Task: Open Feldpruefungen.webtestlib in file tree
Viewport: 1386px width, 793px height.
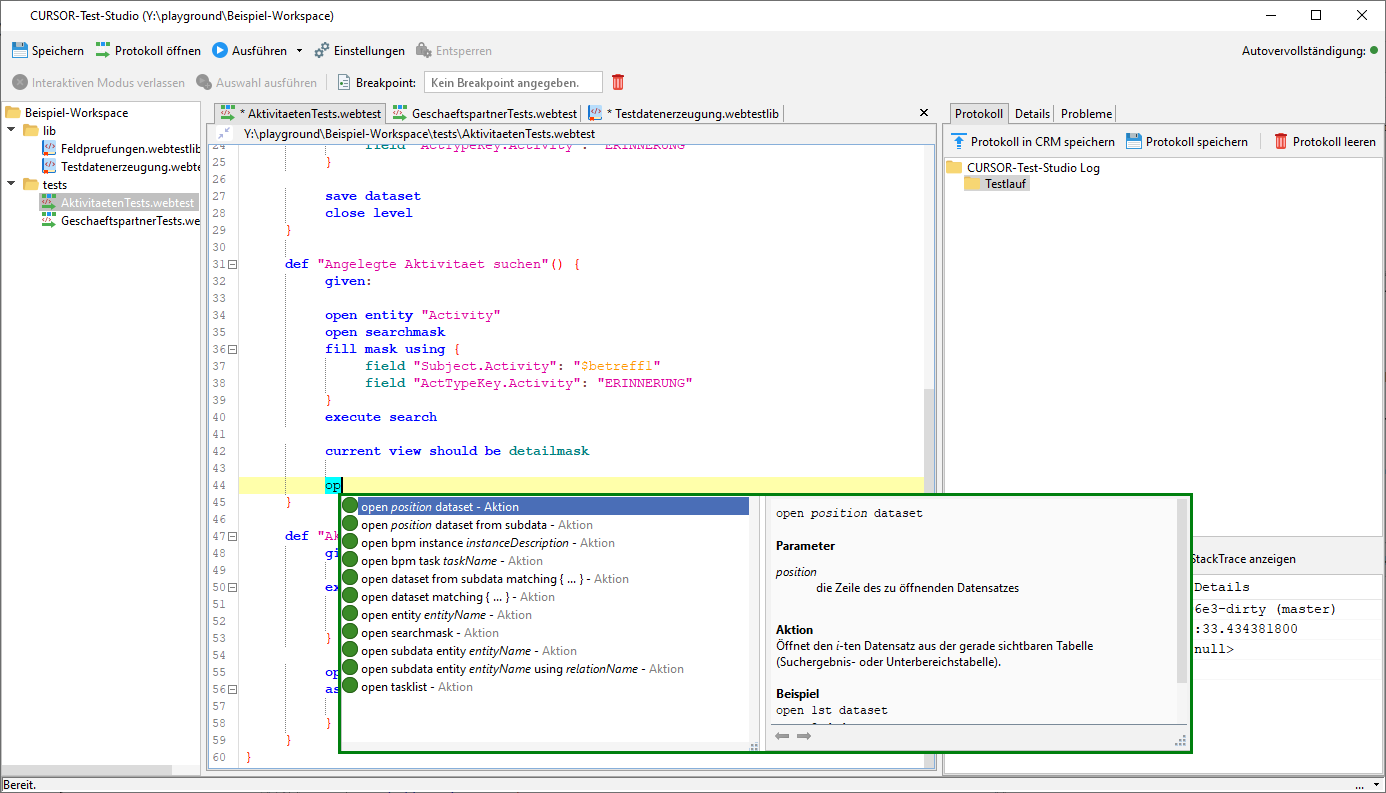Action: (130, 148)
